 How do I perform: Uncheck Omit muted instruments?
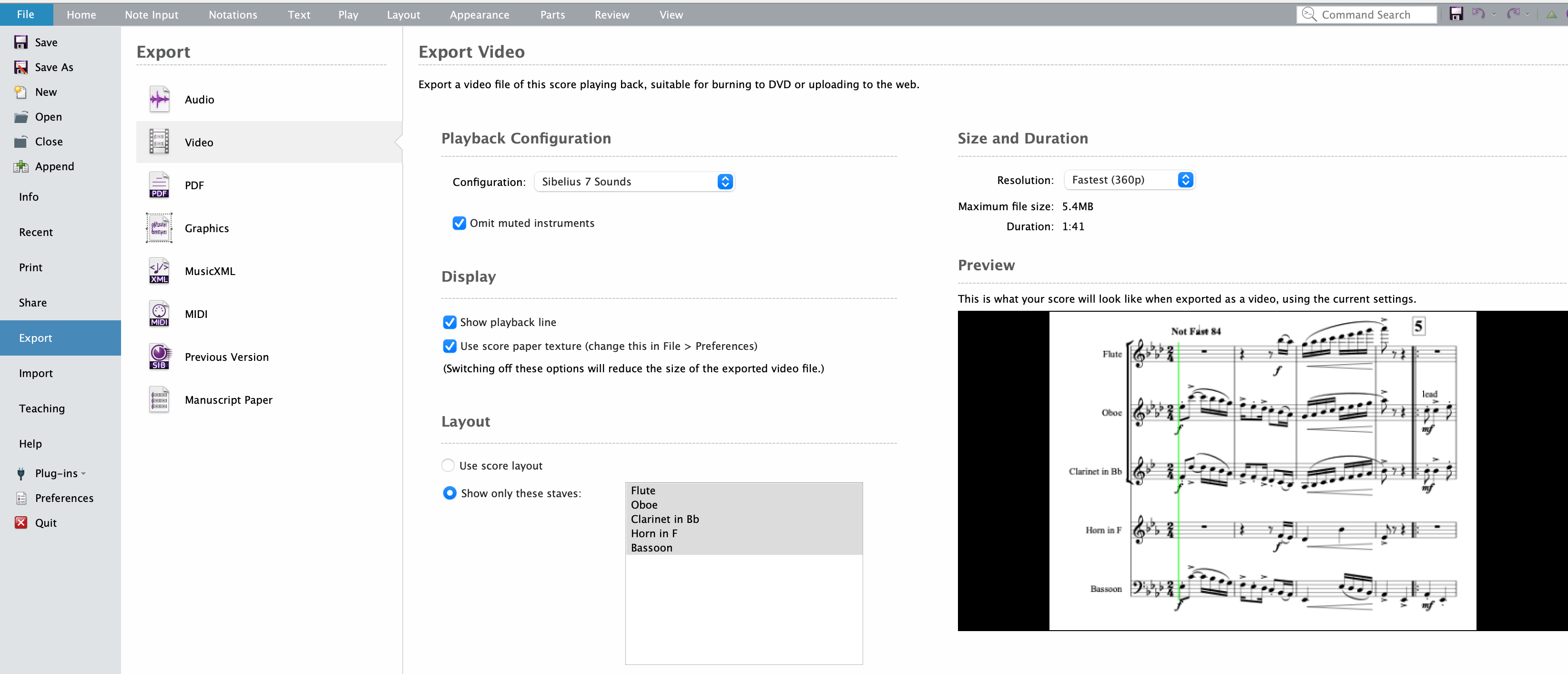[459, 224]
